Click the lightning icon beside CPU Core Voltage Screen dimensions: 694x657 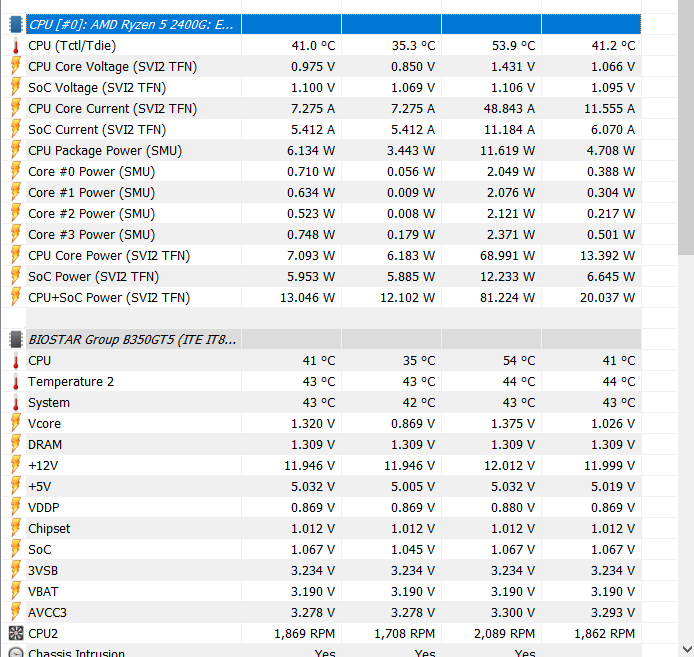point(15,66)
